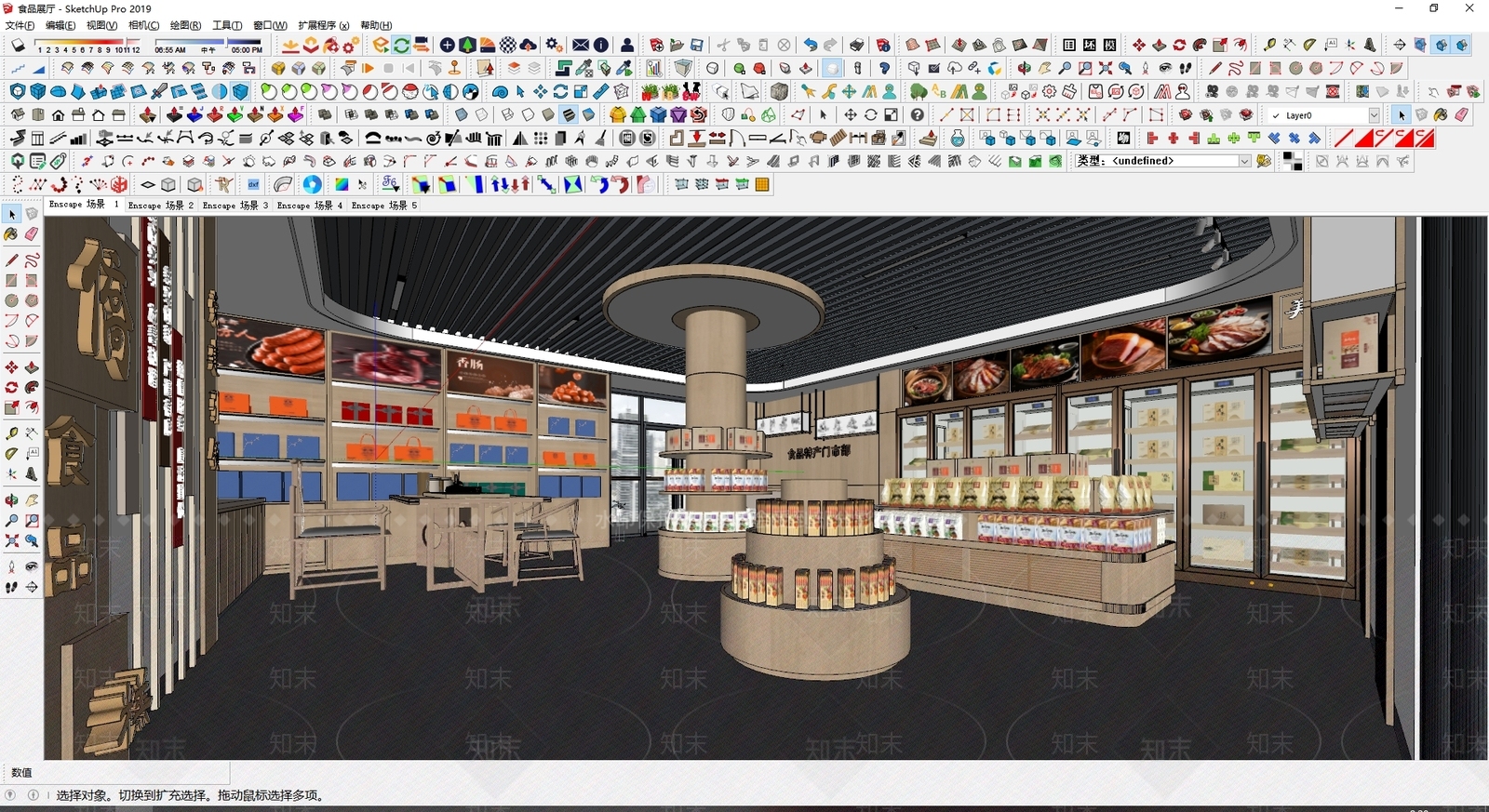Select the Polygon tool in left vertical toolbar
This screenshot has width=1489, height=812.
pos(32,300)
